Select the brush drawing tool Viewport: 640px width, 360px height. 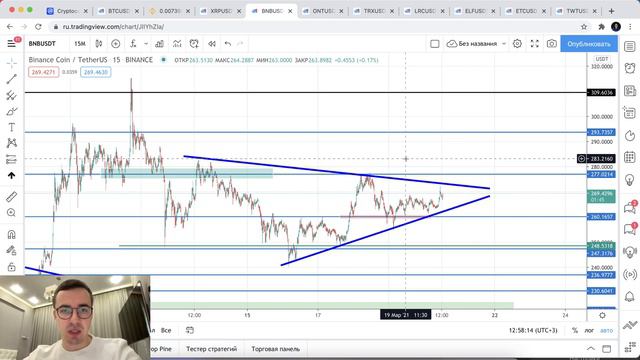(x=11, y=111)
